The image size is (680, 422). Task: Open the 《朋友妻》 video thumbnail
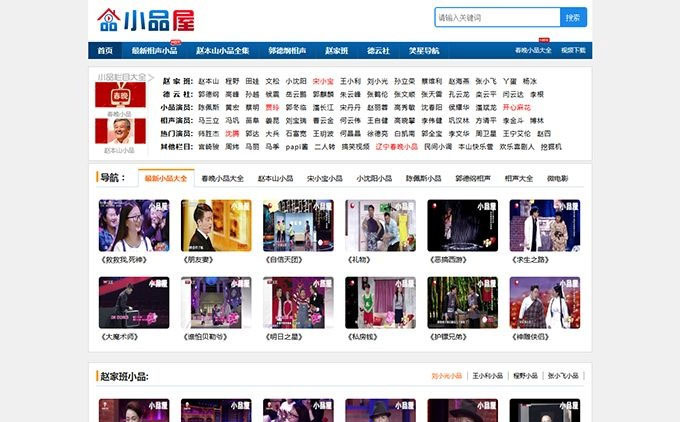tap(216, 226)
